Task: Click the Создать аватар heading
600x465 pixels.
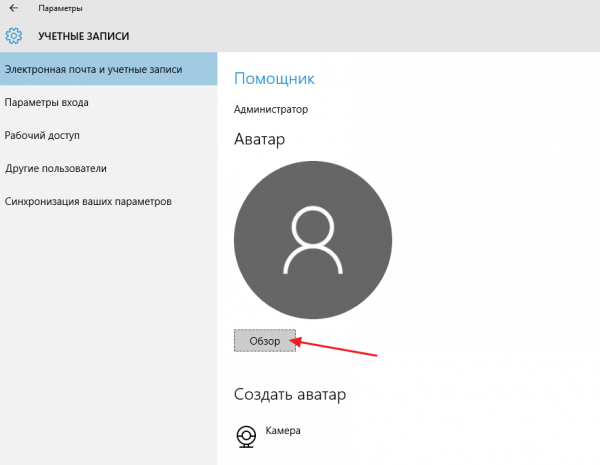Action: click(x=290, y=394)
